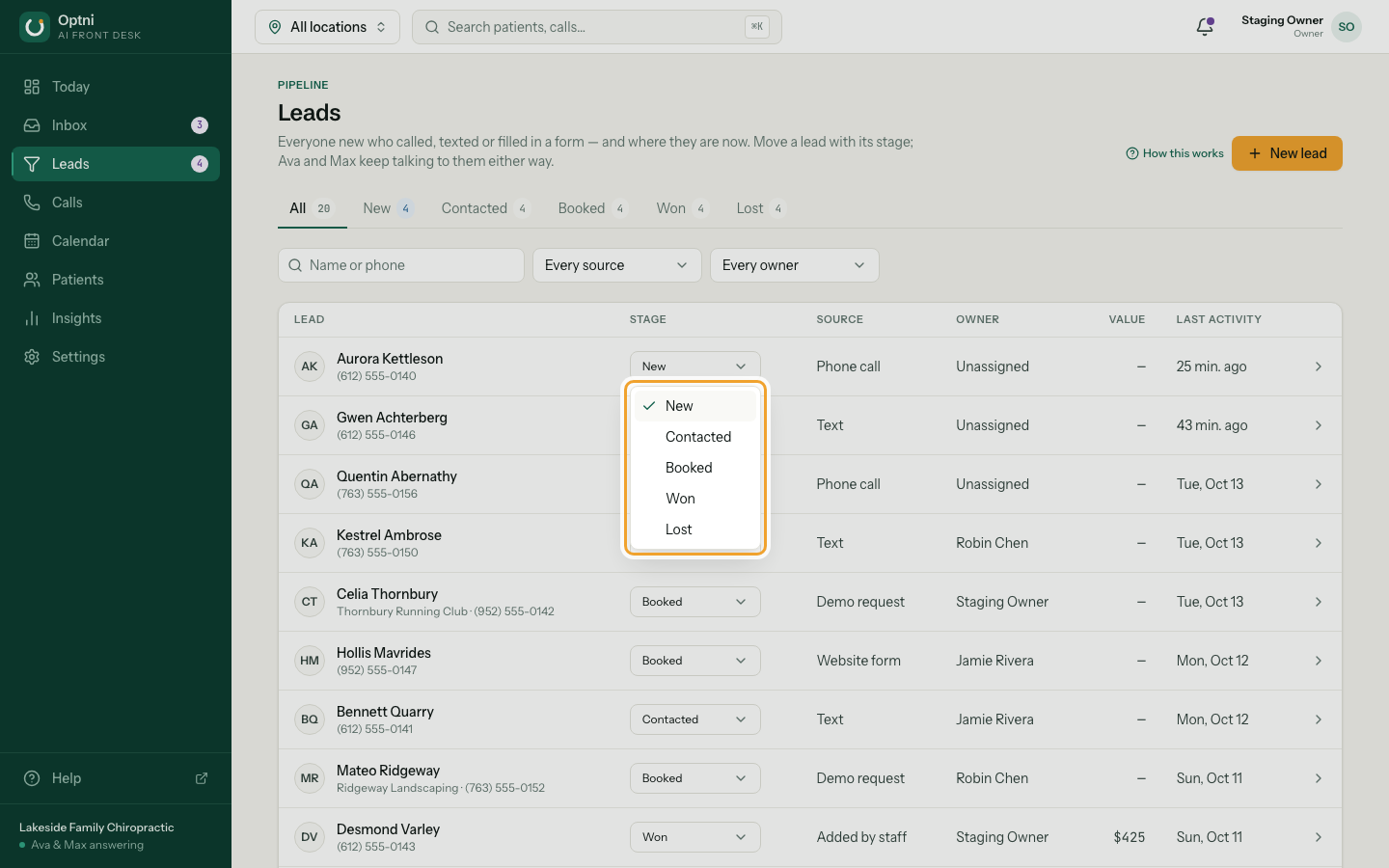Screen dimensions: 1389x868
Task: Click the Quentin Abernathy lead name
Action: point(396,476)
